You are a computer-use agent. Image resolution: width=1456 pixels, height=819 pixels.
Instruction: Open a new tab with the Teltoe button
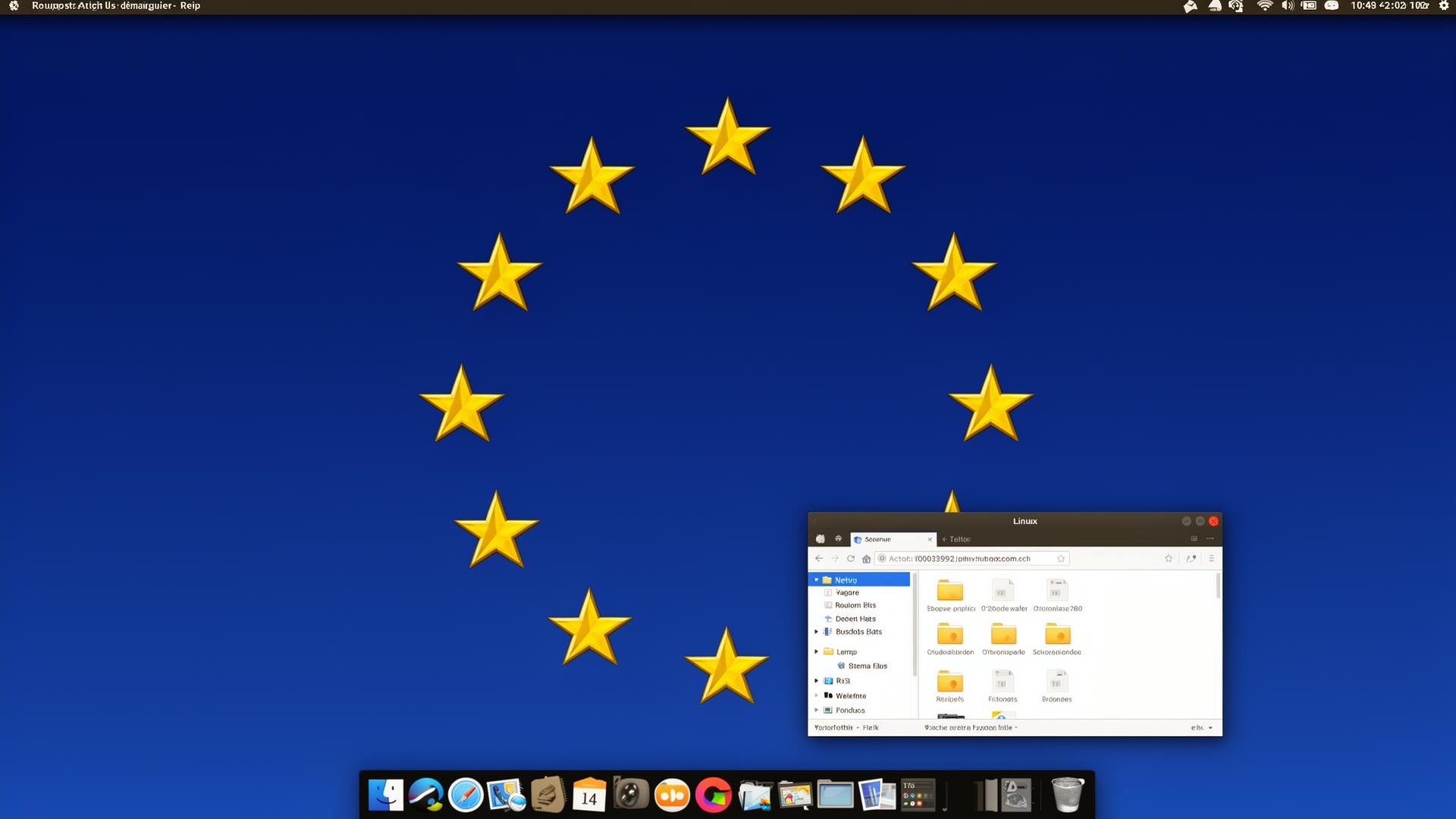click(956, 539)
